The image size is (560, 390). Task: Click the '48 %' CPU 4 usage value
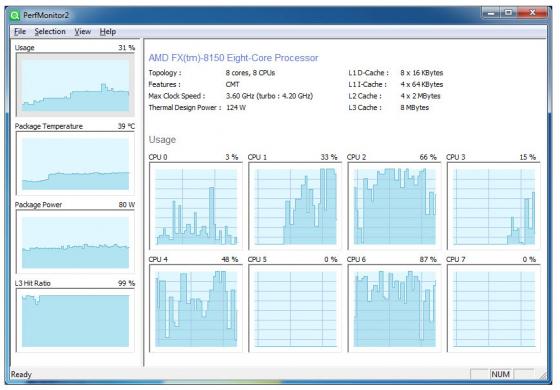(x=230, y=259)
